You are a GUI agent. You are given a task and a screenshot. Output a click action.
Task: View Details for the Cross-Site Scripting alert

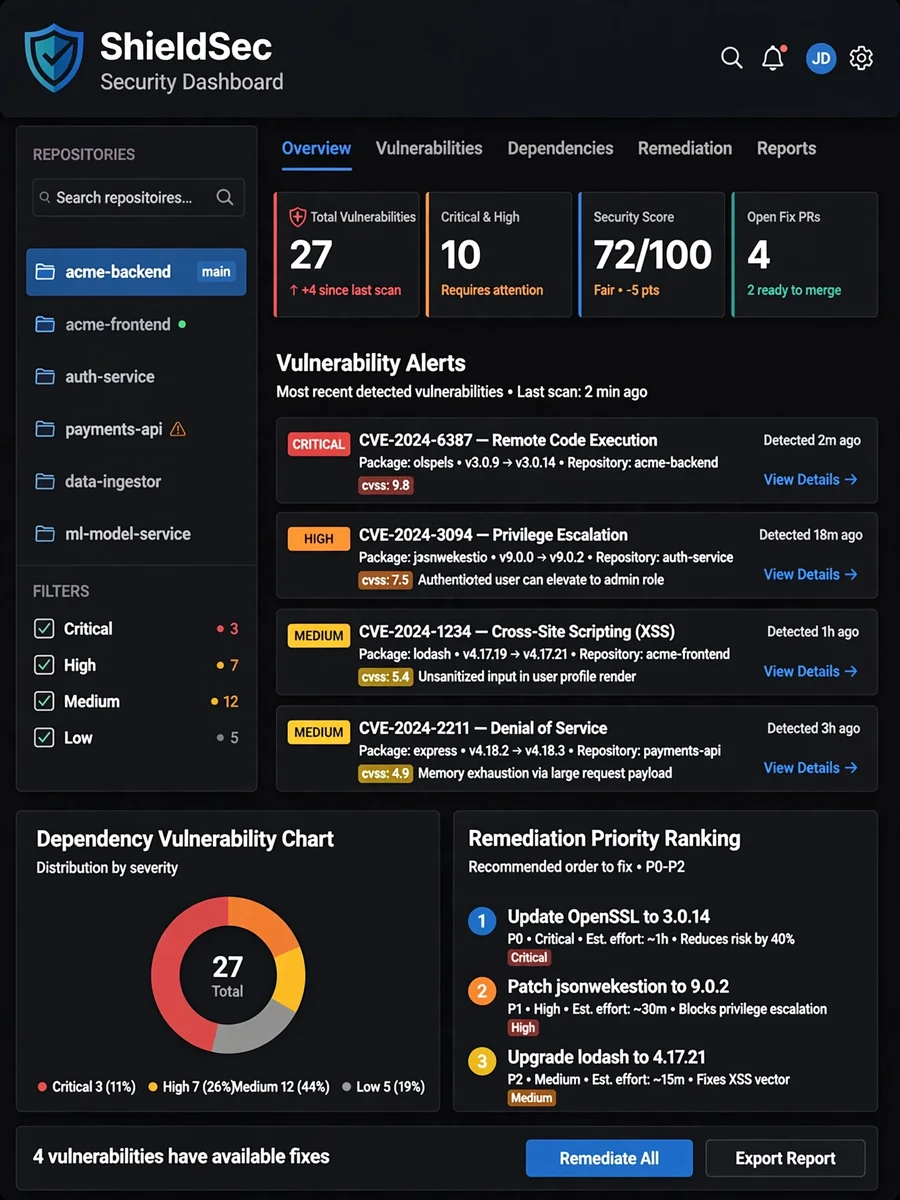coord(810,671)
